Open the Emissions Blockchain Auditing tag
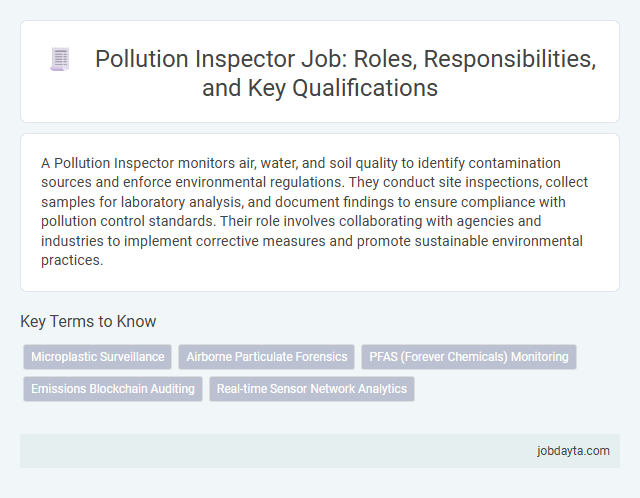 tap(113, 389)
